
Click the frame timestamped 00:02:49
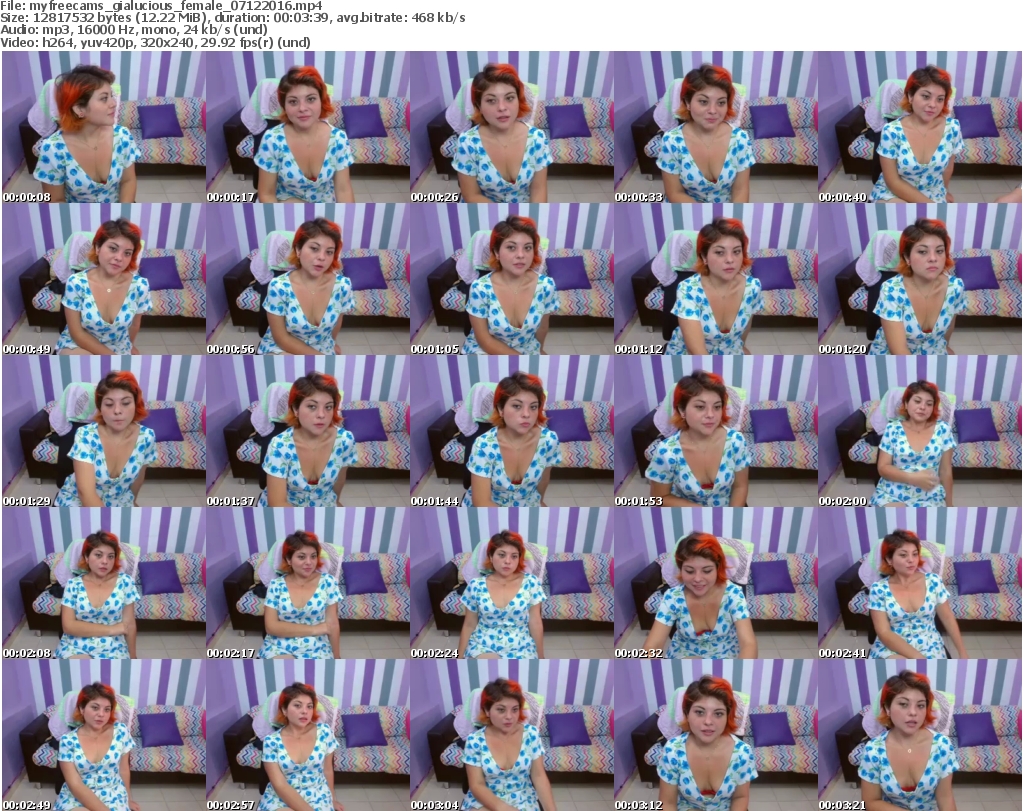(104, 735)
